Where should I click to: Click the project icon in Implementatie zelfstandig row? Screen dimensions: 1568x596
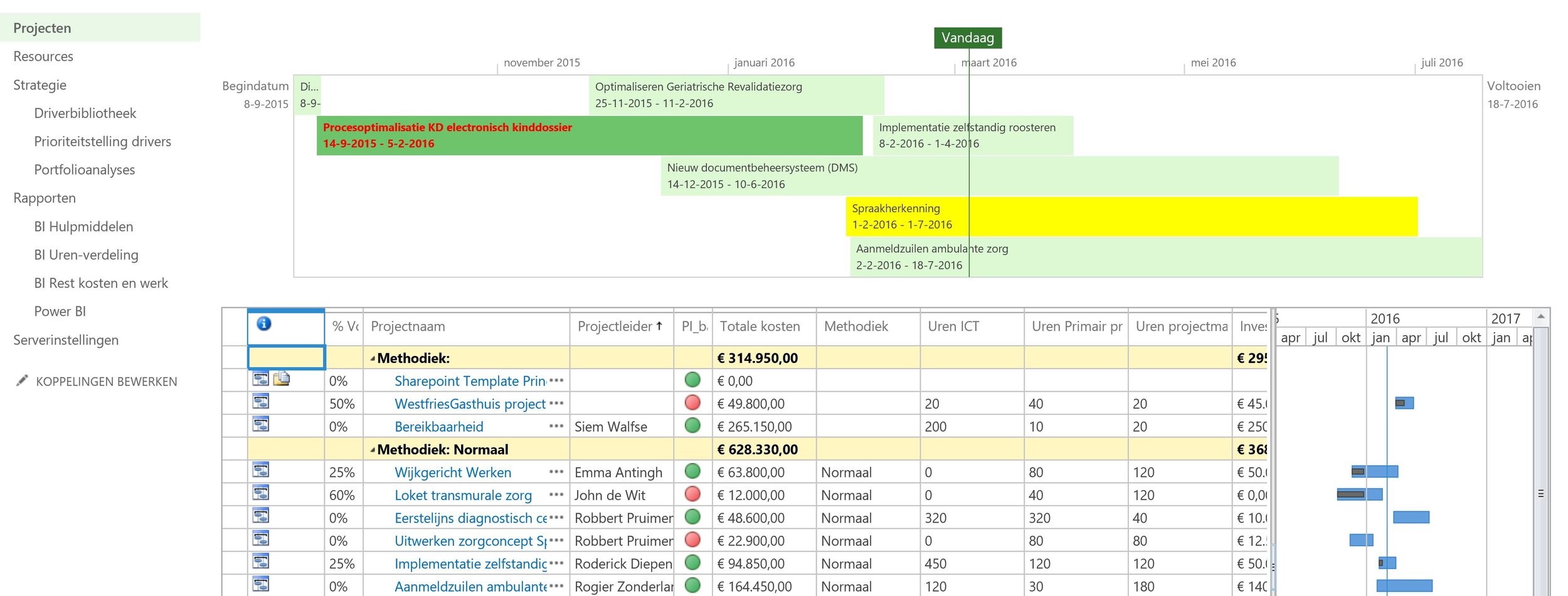261,561
